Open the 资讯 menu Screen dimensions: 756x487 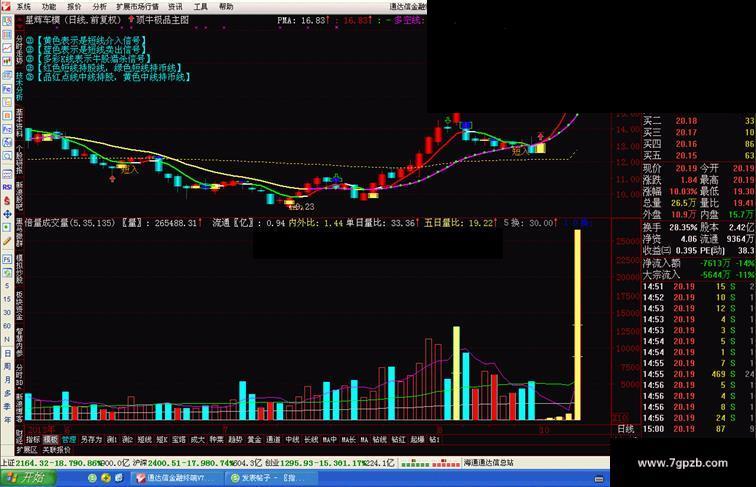tap(175, 6)
